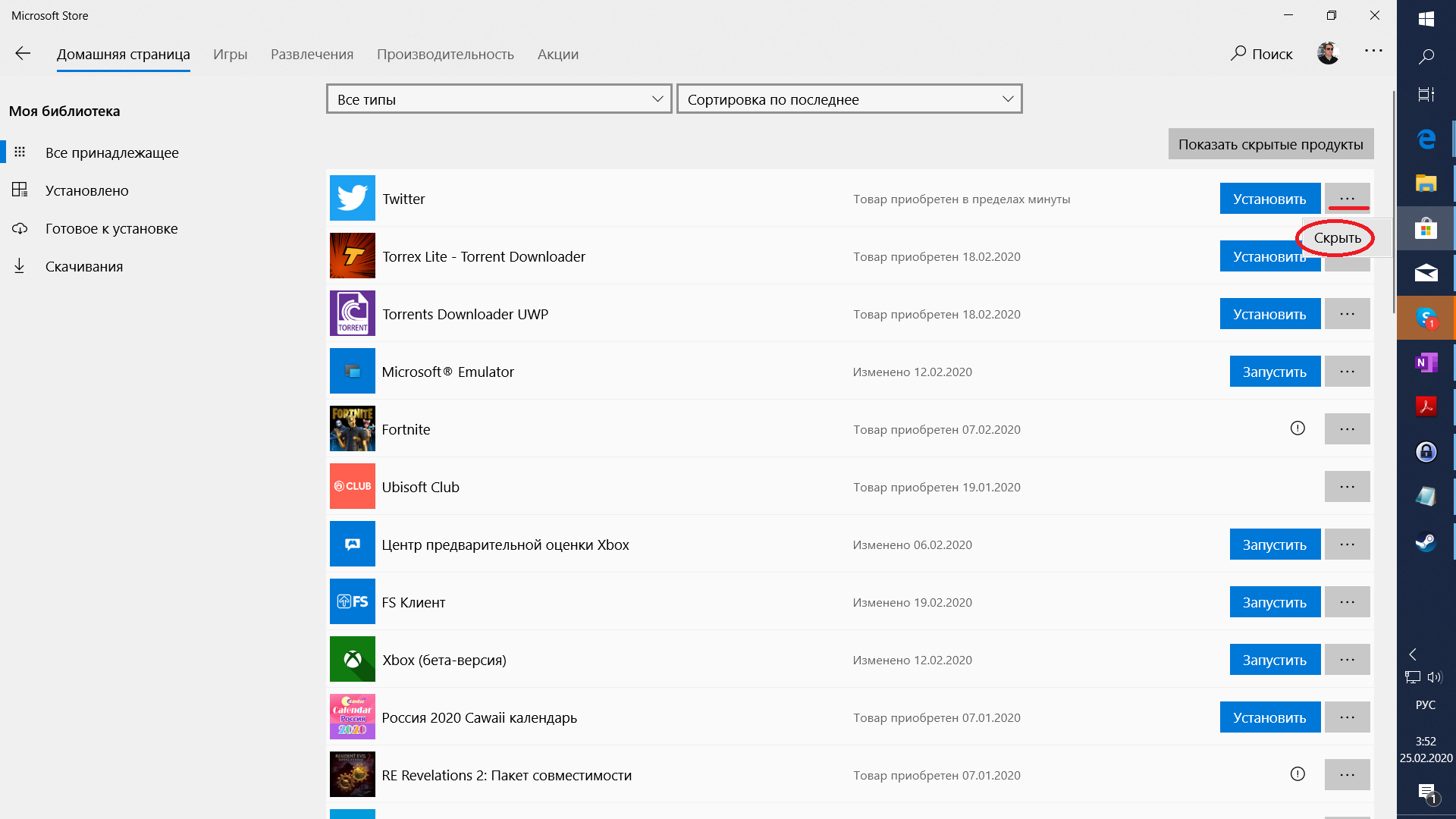
Task: Launch Xbox (бета-версия) with Запустить
Action: click(1275, 660)
